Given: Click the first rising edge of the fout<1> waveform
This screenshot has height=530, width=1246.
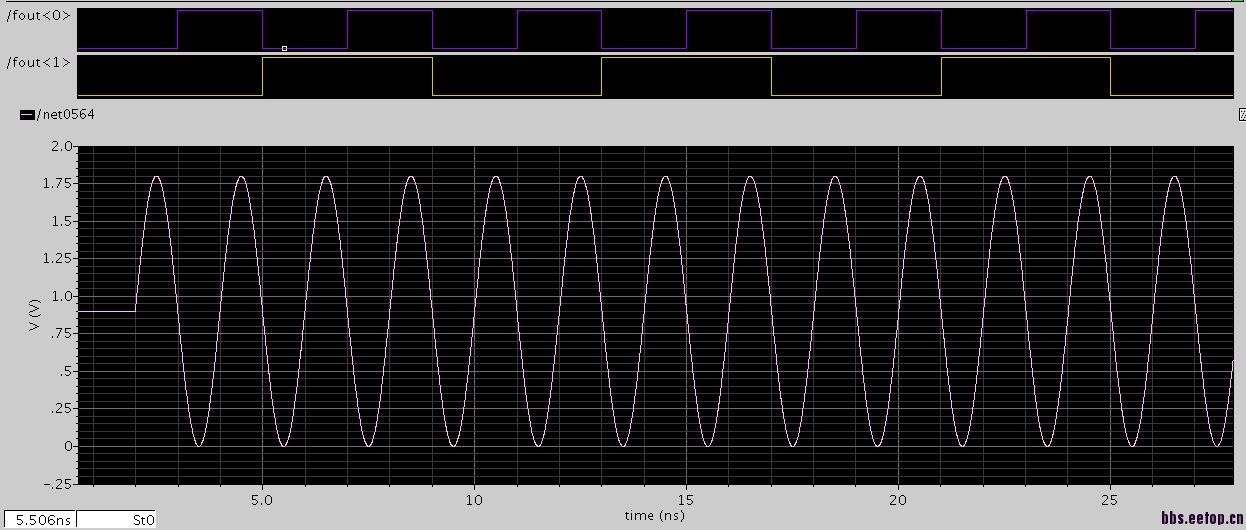Looking at the screenshot, I should pos(262,76).
